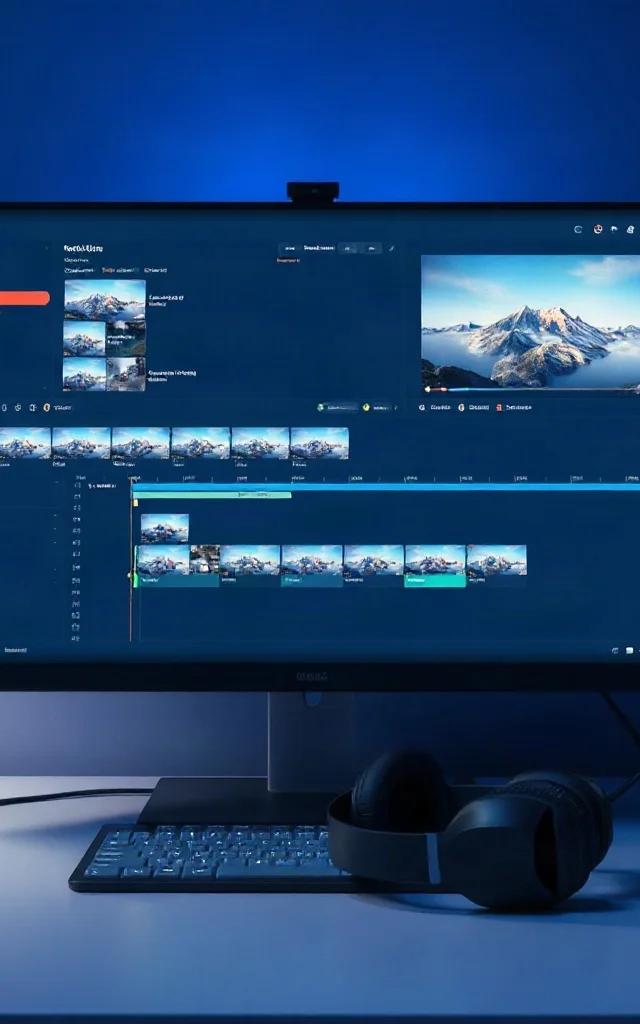Click the mountain video preview image
The image size is (640, 1024).
(530, 322)
